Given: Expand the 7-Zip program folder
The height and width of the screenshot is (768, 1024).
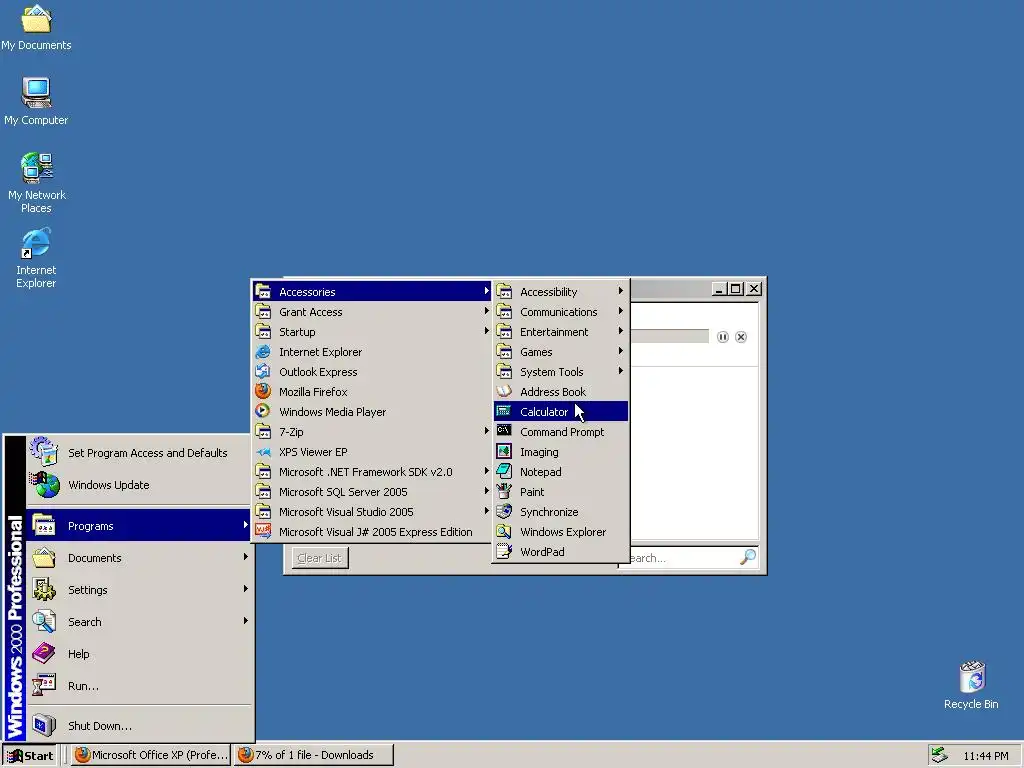Looking at the screenshot, I should (372, 432).
